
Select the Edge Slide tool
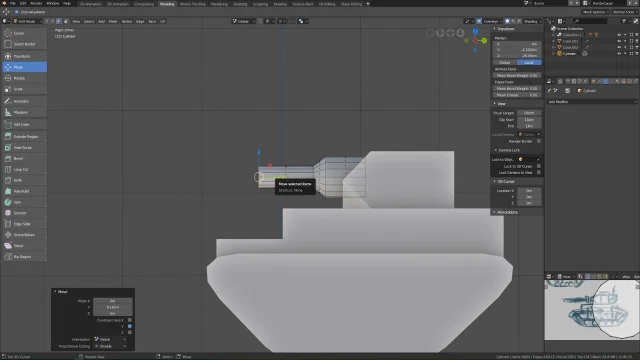24,224
